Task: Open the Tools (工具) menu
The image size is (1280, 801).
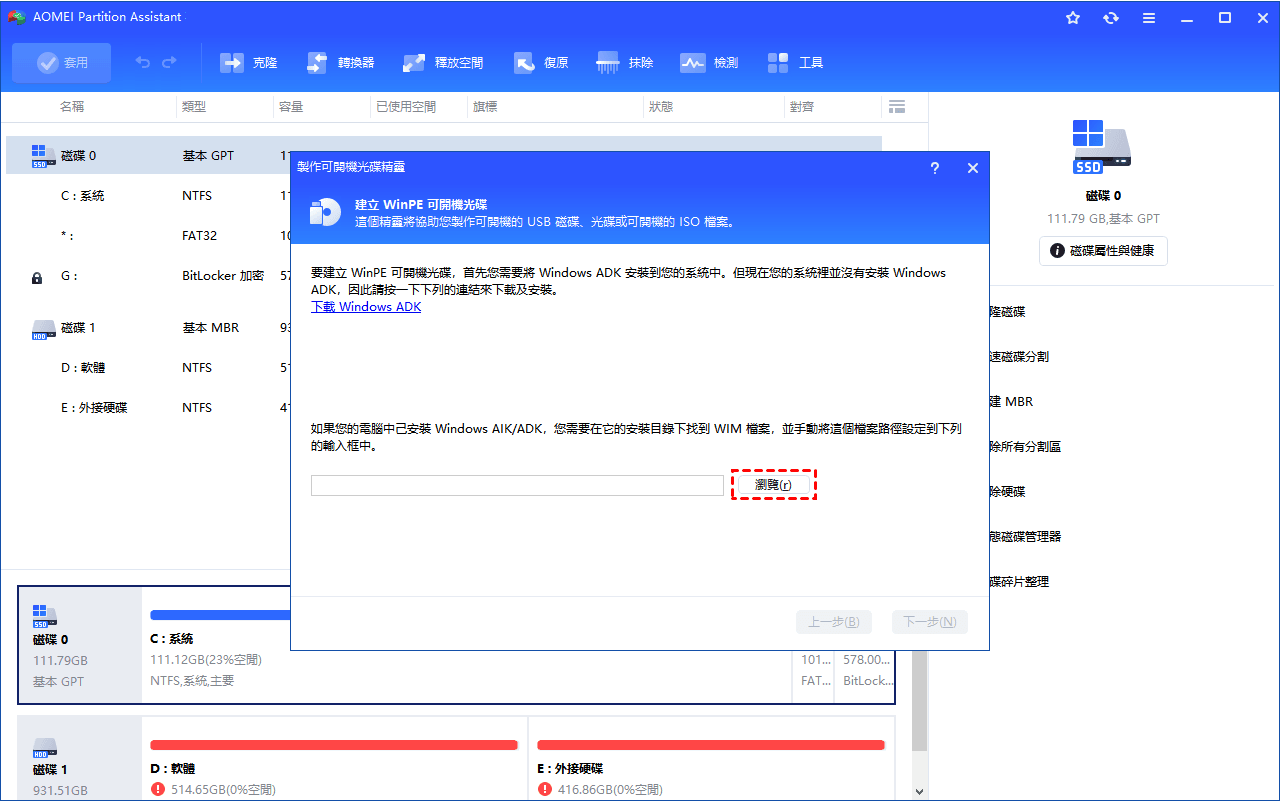Action: (796, 63)
